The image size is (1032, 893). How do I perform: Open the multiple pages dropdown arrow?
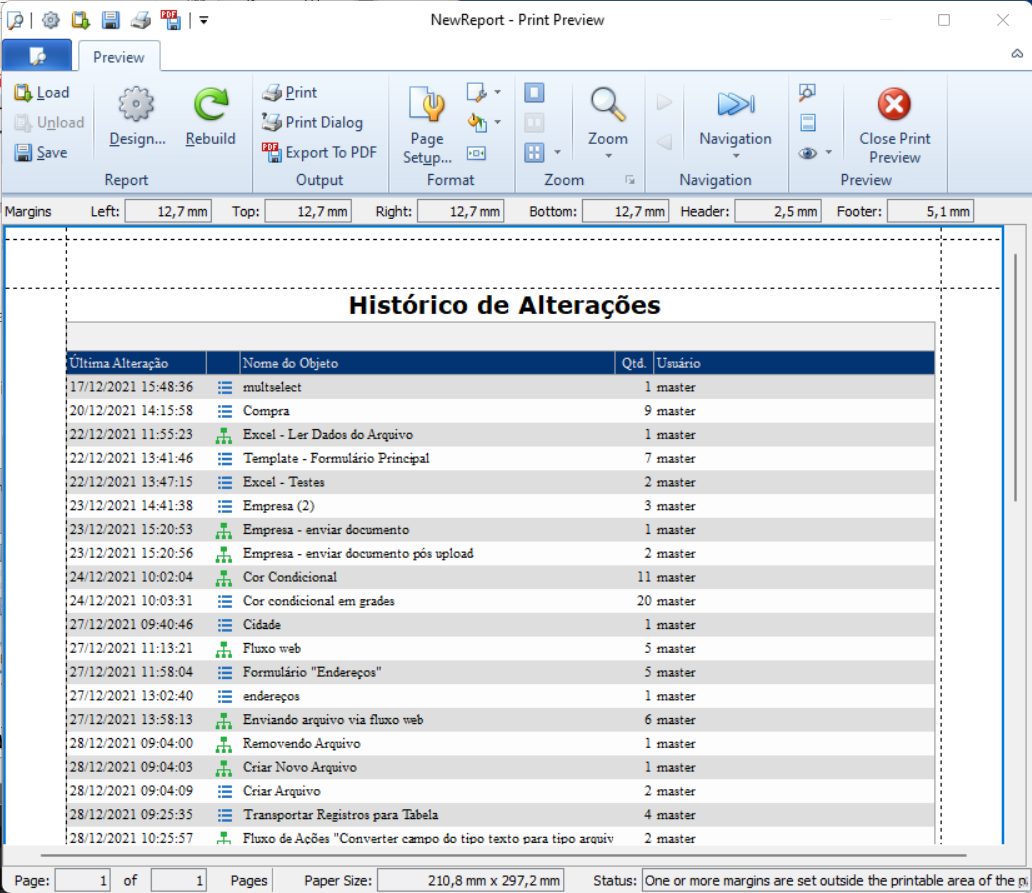click(x=557, y=153)
